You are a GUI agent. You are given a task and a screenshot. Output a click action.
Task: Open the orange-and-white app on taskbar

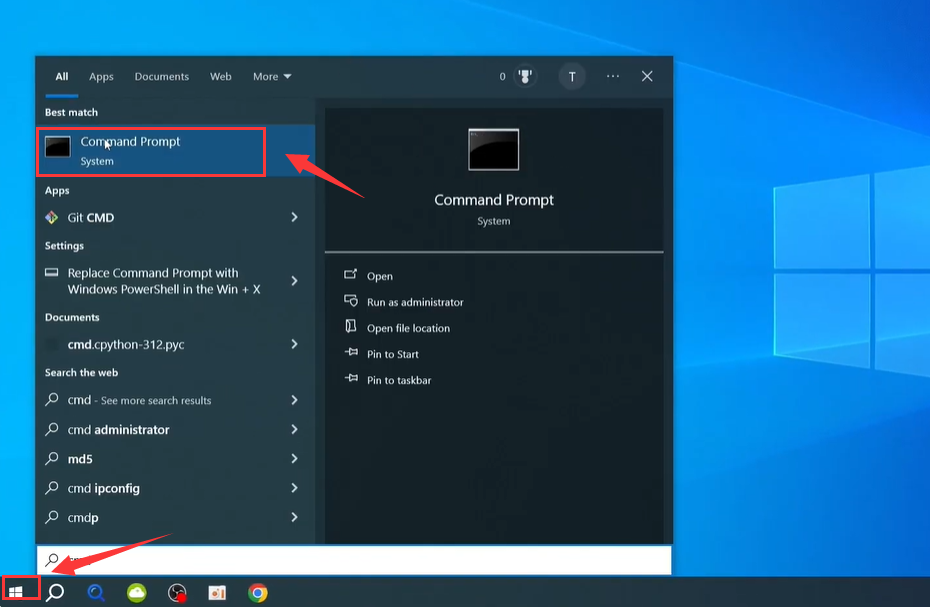[217, 592]
